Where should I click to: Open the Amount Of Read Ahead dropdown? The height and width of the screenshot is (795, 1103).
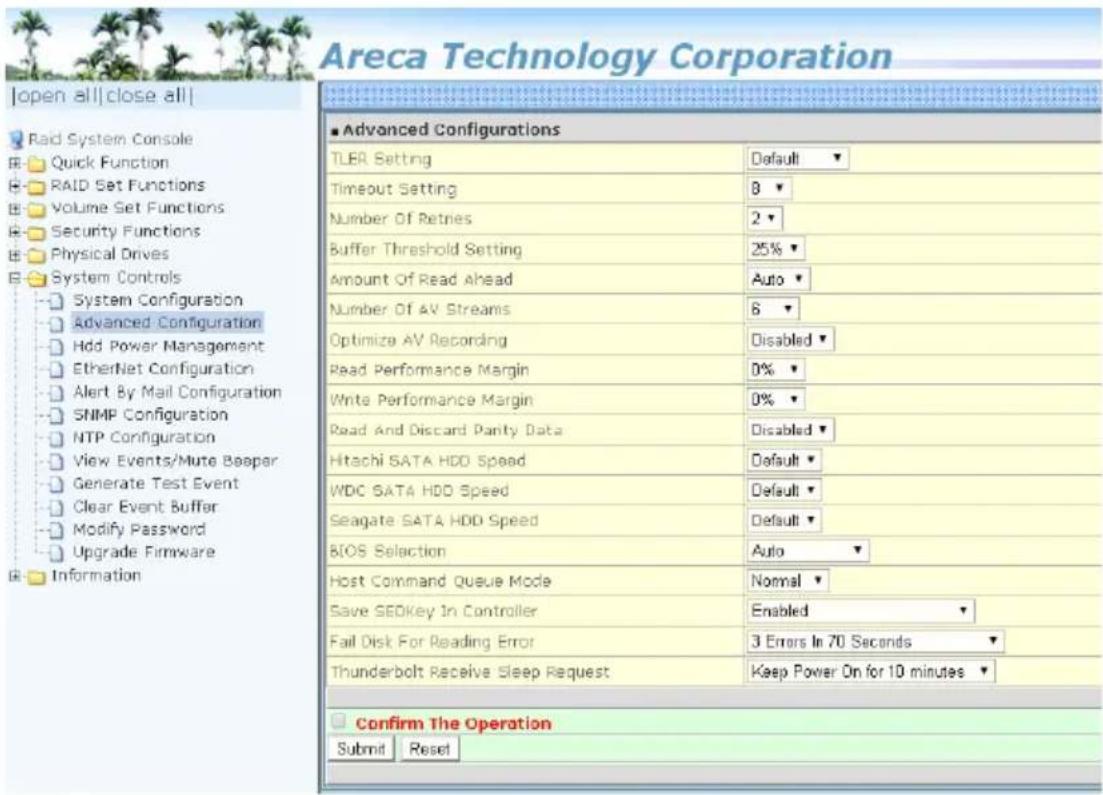pos(778,279)
